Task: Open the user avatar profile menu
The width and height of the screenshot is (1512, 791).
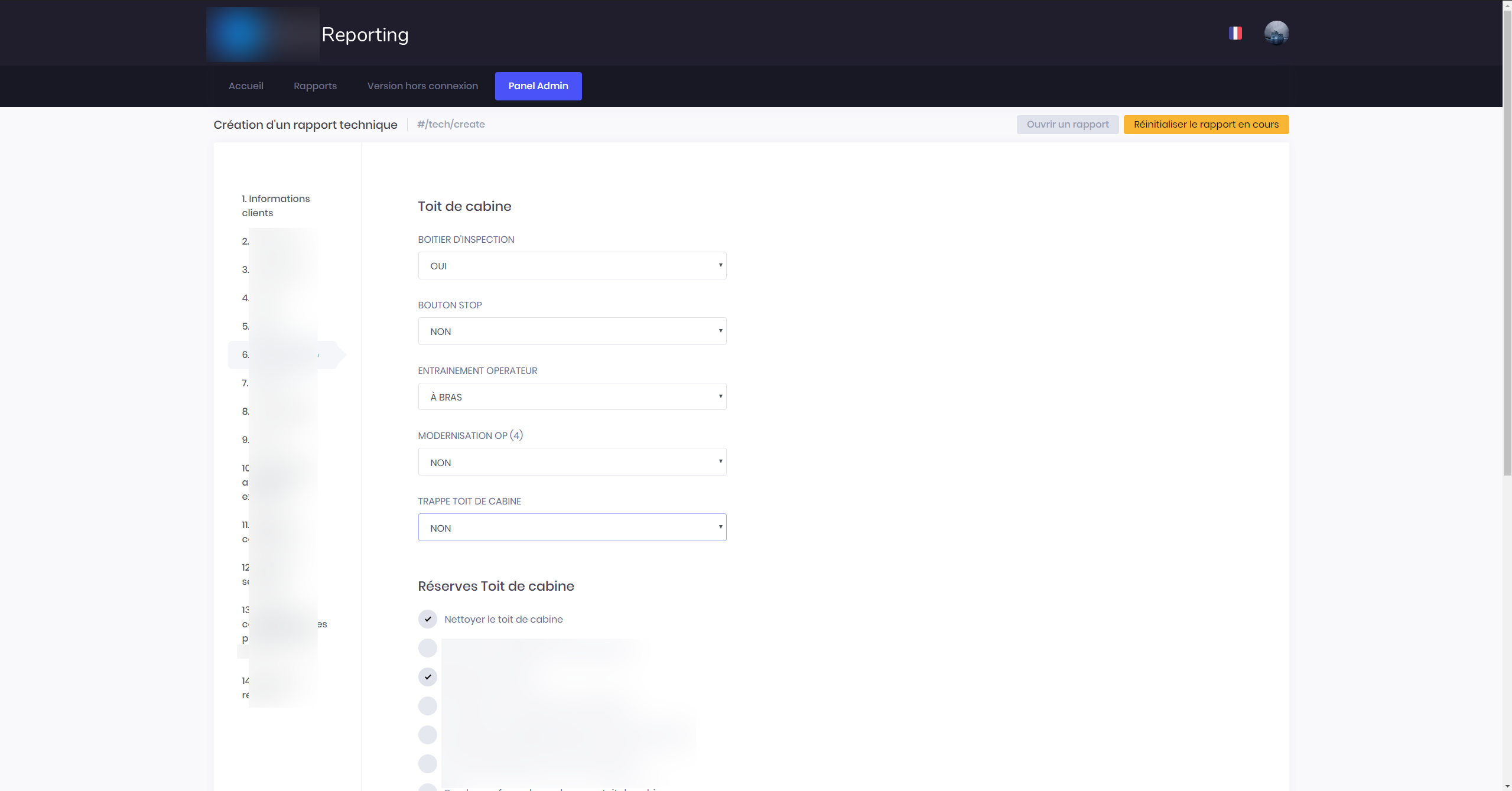Action: coord(1276,33)
